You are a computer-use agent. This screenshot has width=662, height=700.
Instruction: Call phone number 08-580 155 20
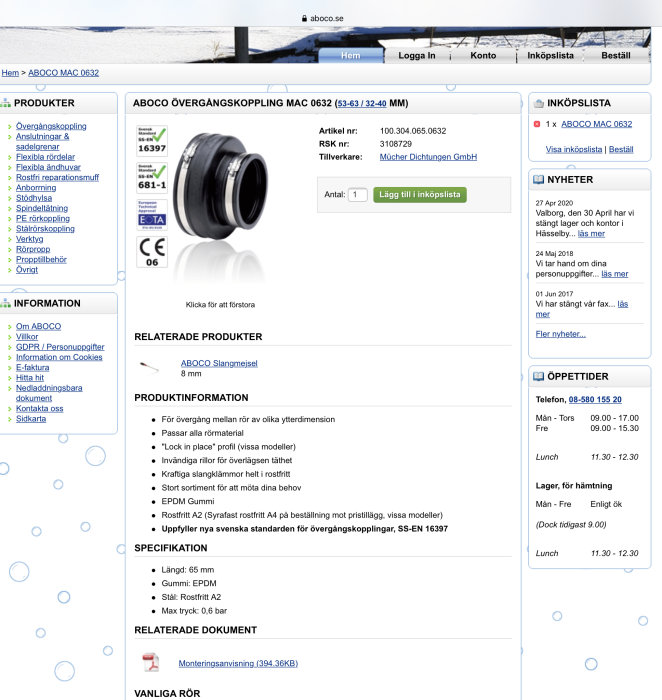click(x=595, y=400)
